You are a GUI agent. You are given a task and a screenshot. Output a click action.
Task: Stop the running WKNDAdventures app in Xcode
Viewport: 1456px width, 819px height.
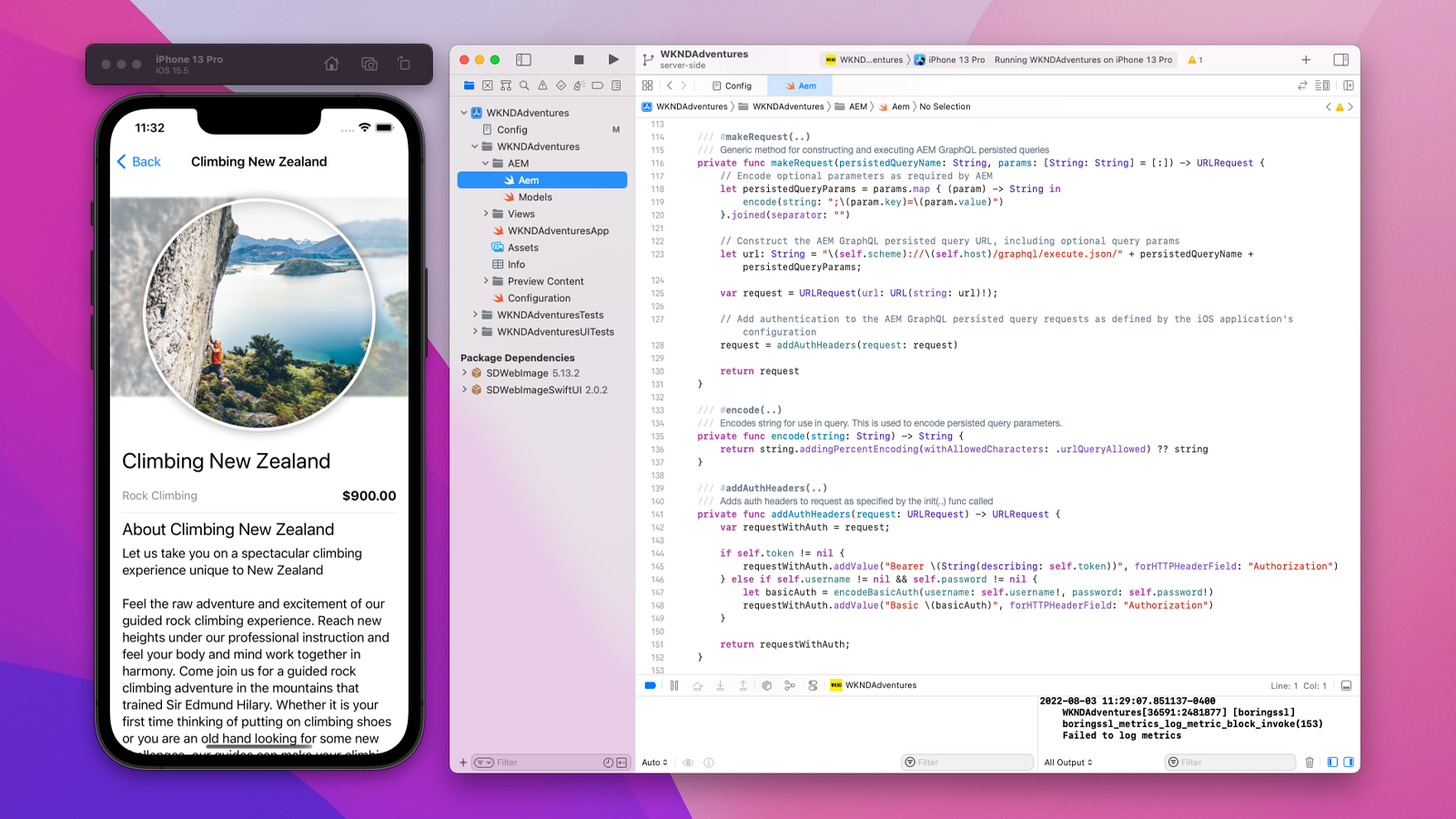point(579,60)
